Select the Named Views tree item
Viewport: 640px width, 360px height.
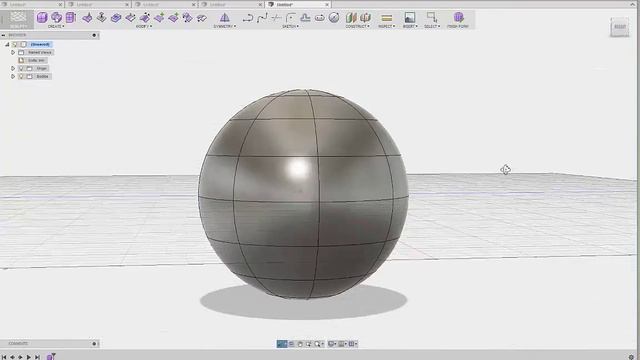point(40,52)
